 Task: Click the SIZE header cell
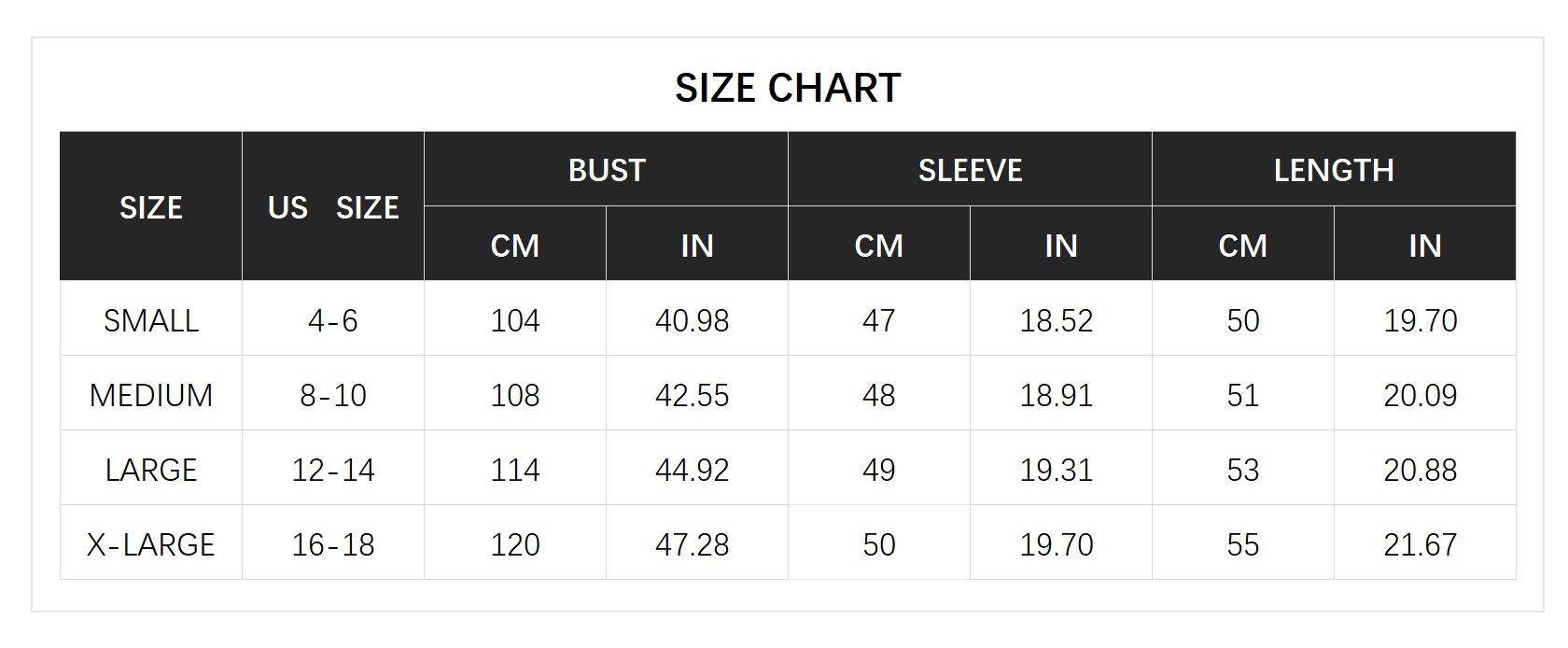click(151, 207)
